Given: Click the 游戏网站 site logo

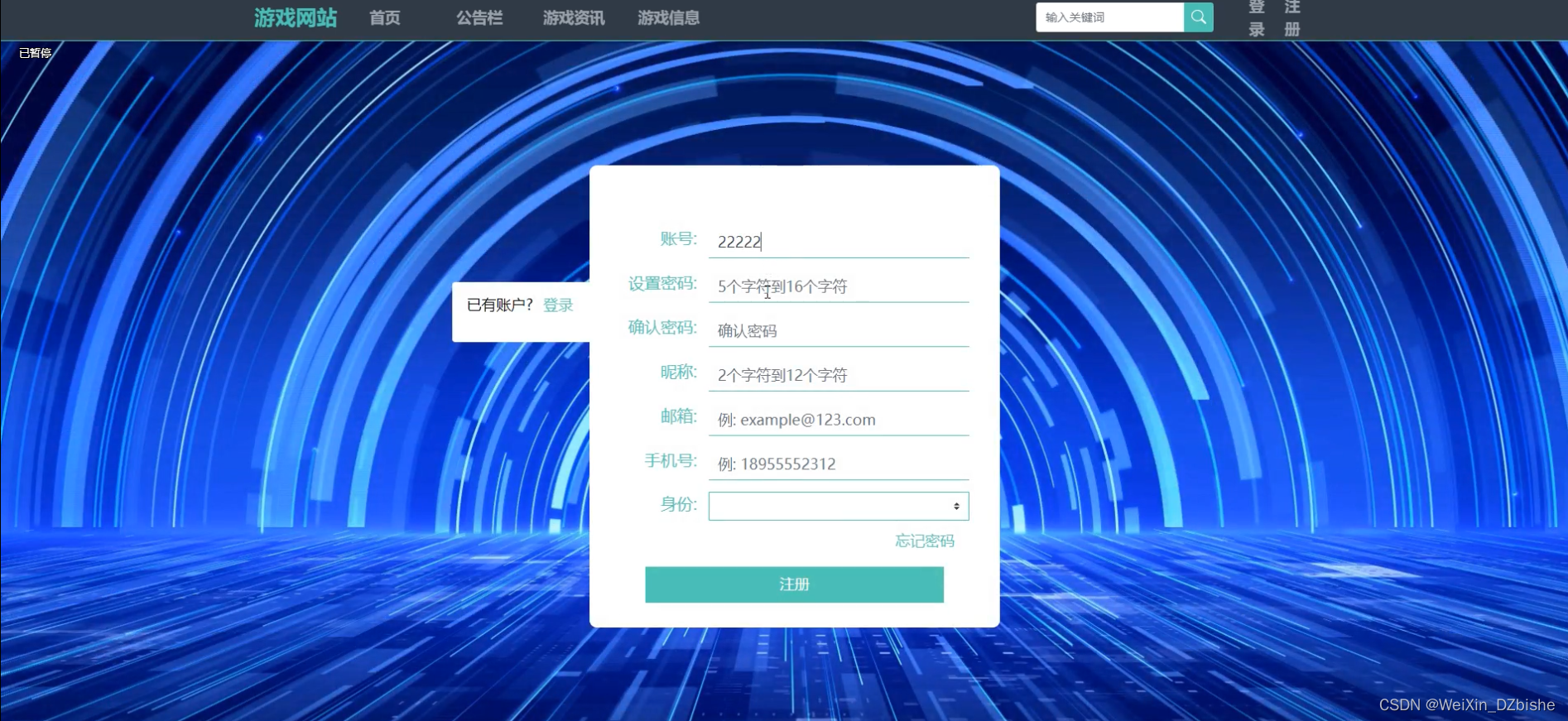Looking at the screenshot, I should [x=296, y=18].
